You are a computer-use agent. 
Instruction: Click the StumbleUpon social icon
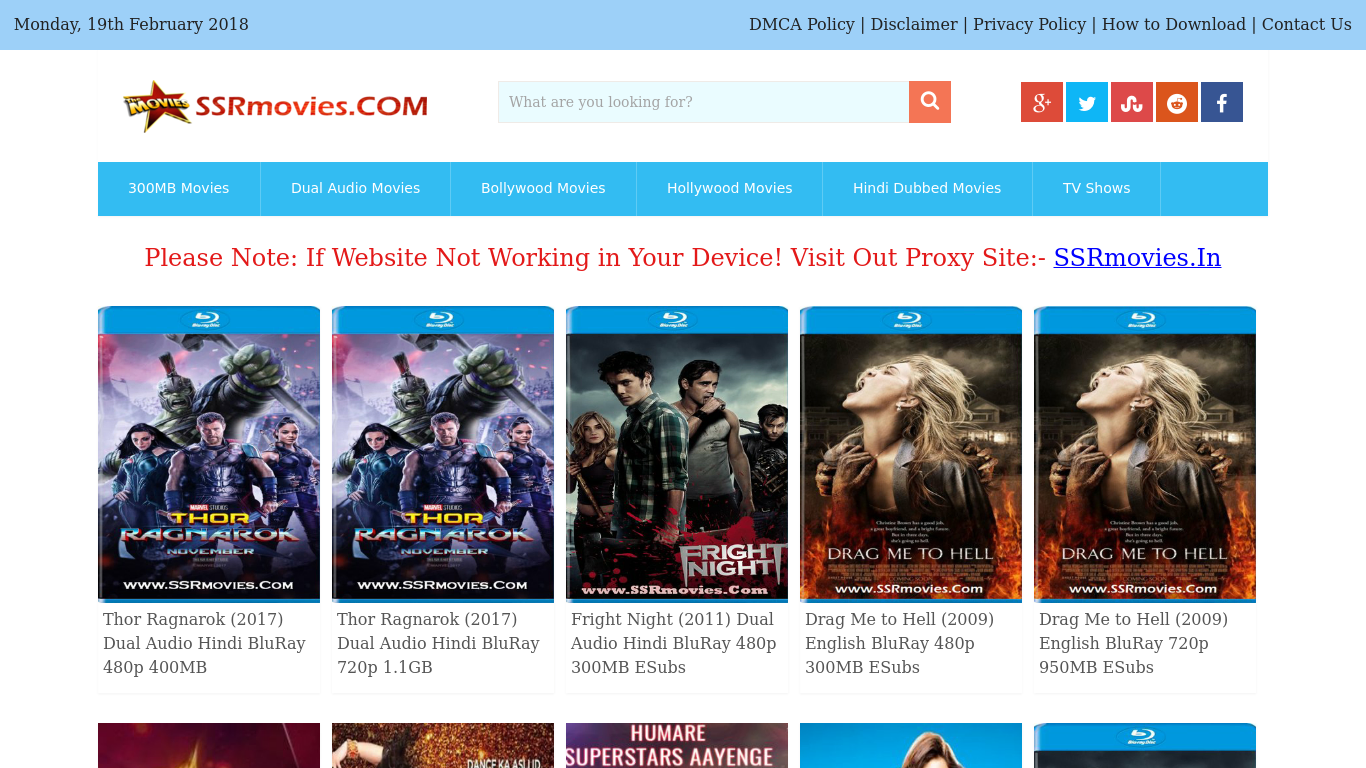coord(1132,102)
